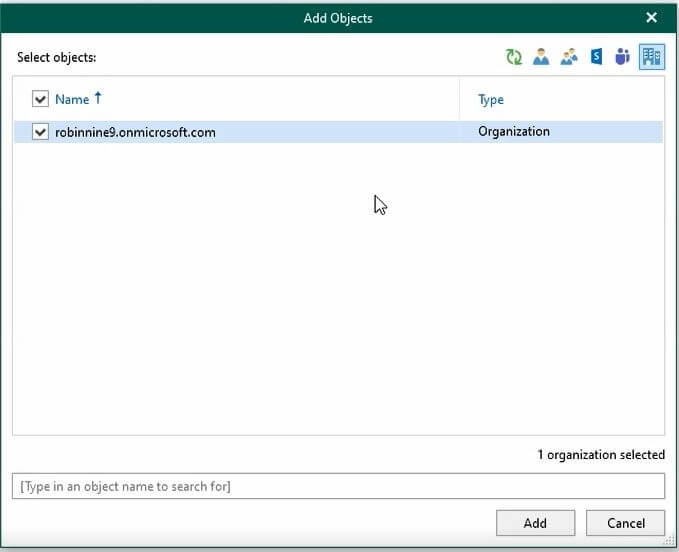Filter objects by Groups icon
Viewport: 679px width, 552px height.
(x=569, y=57)
